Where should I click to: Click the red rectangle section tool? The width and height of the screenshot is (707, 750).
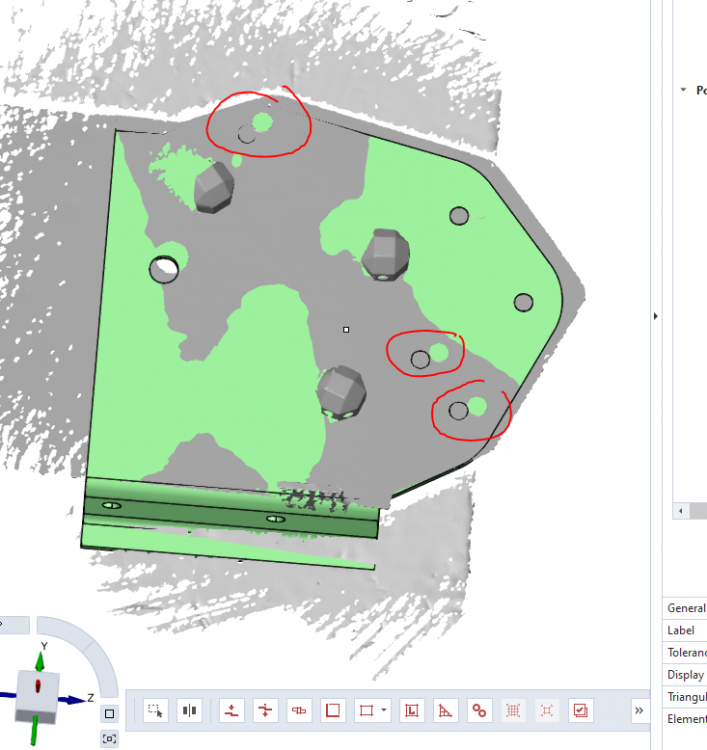[x=334, y=711]
